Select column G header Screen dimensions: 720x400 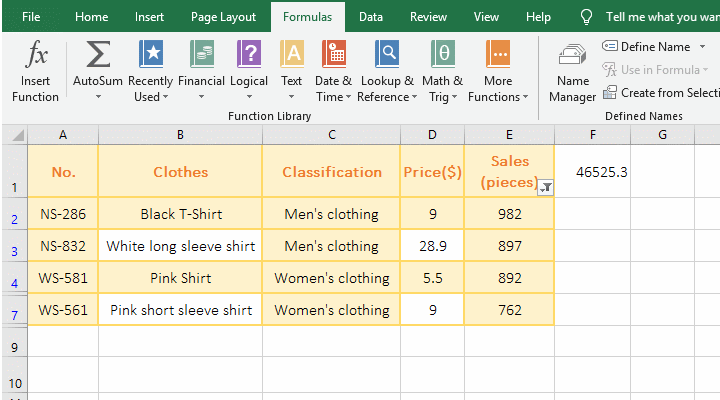pyautogui.click(x=663, y=135)
